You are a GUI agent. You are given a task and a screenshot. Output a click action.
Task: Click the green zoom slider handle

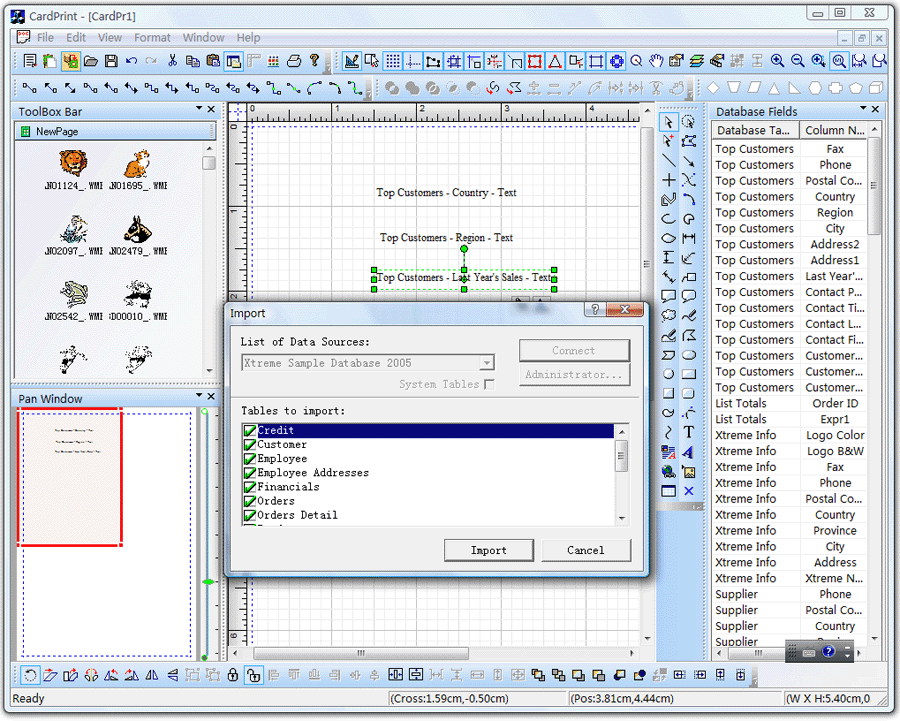(x=208, y=581)
